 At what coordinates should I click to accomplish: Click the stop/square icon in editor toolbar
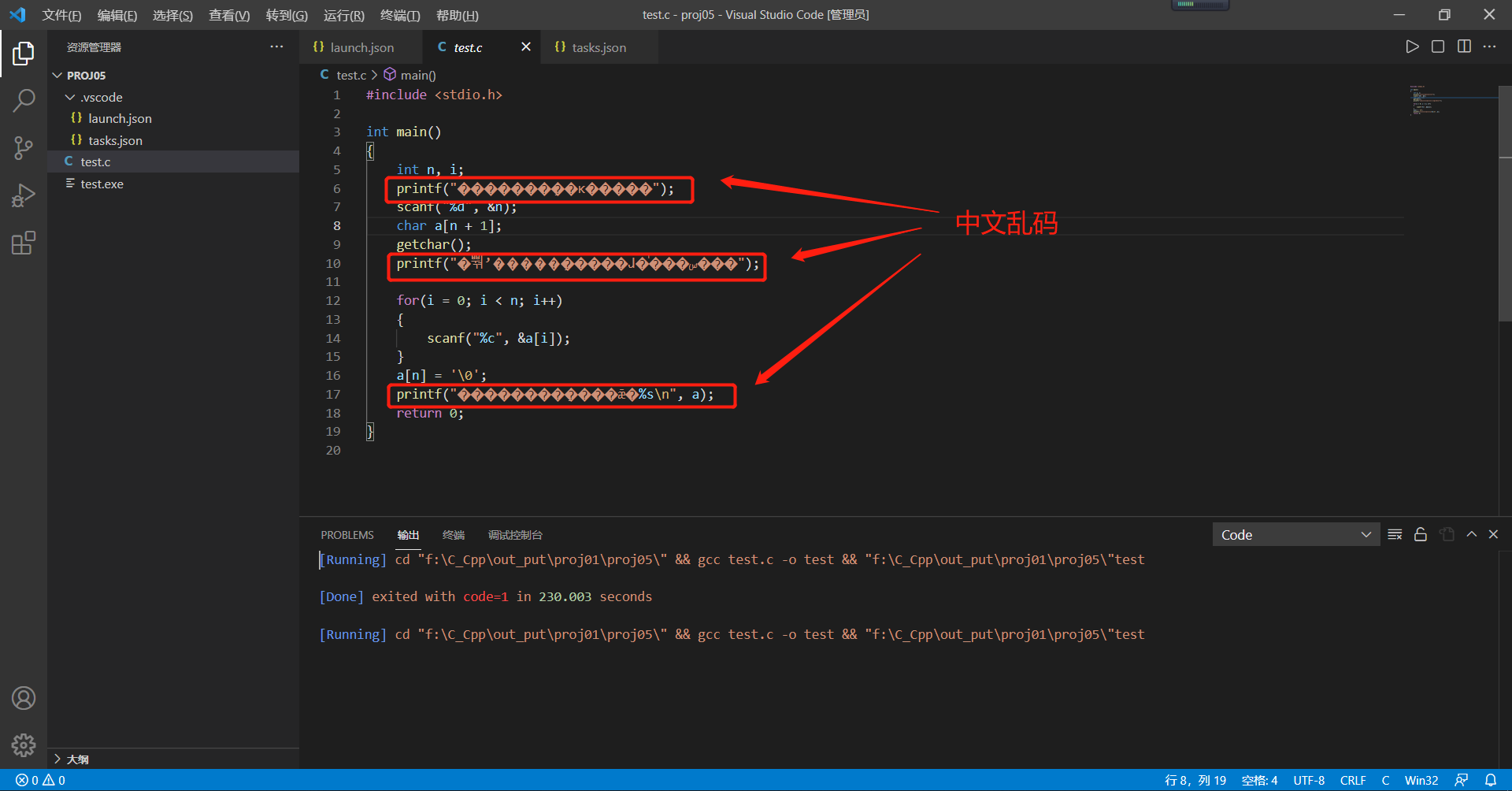(1438, 46)
